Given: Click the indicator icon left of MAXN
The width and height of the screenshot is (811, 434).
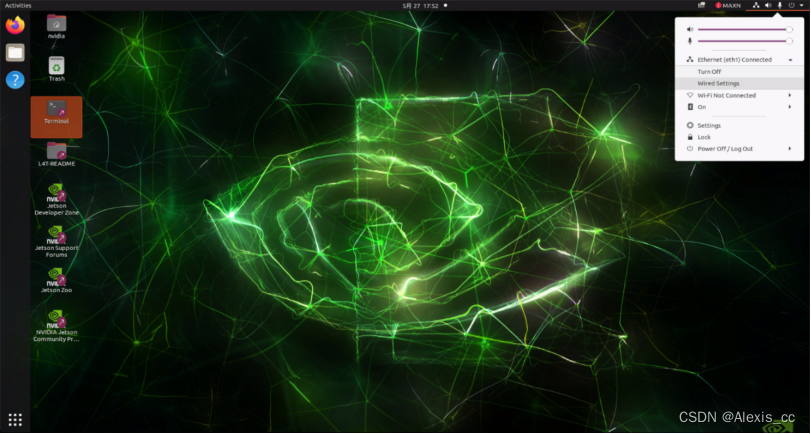Looking at the screenshot, I should [x=701, y=6].
